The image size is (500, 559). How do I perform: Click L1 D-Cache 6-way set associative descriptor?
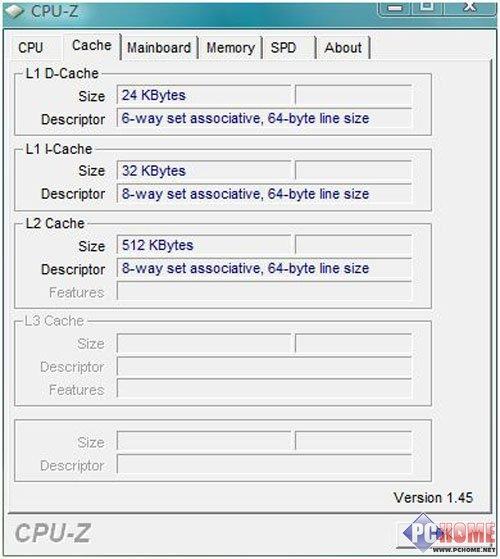pyautogui.click(x=264, y=118)
